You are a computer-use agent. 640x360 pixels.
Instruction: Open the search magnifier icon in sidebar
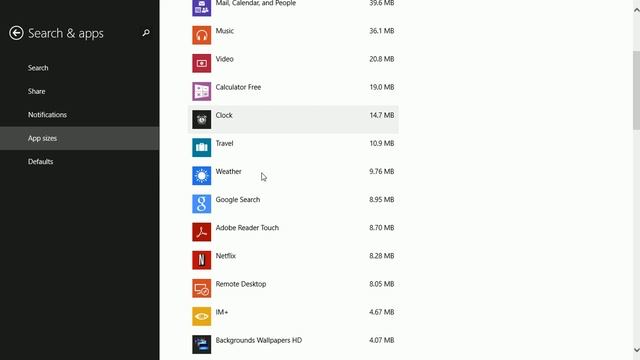point(146,33)
